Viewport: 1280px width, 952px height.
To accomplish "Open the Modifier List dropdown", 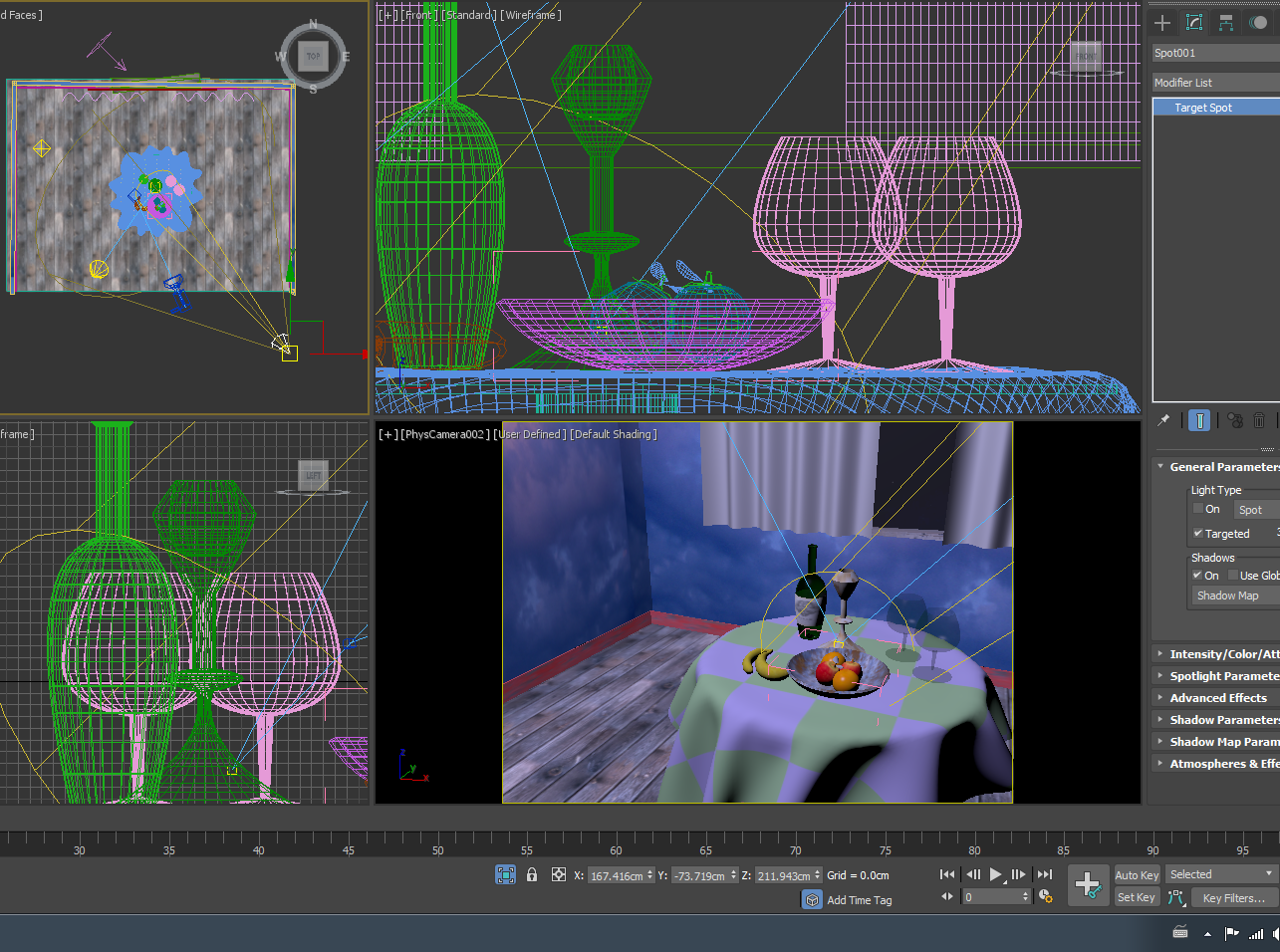I will click(x=1215, y=83).
